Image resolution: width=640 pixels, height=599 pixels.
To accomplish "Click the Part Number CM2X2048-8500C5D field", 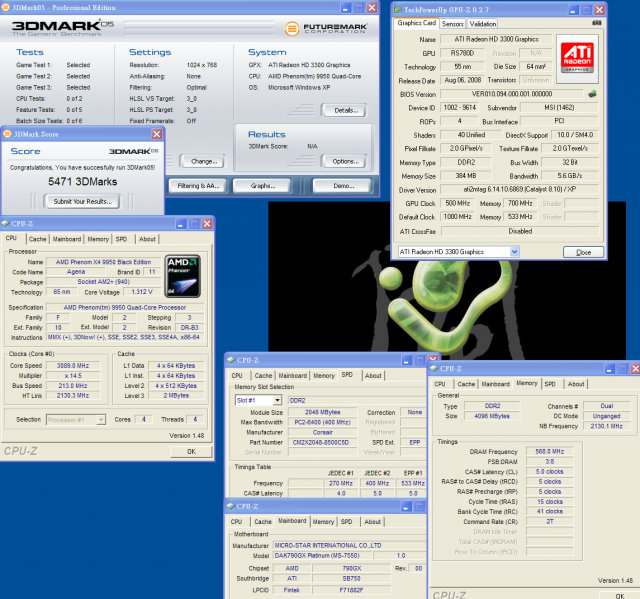I will pos(322,442).
